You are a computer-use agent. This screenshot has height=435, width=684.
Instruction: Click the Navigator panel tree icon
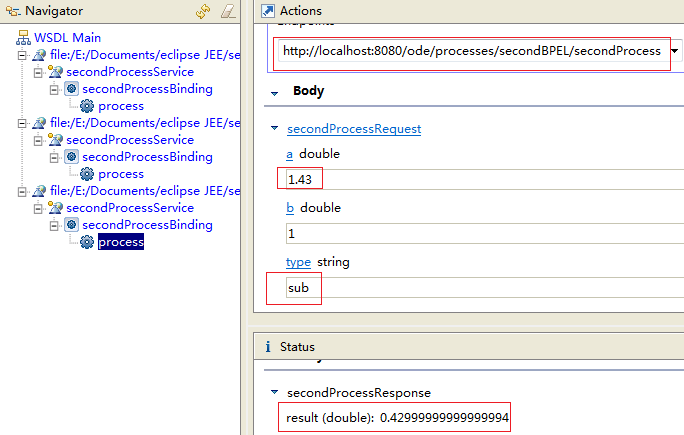click(x=13, y=11)
